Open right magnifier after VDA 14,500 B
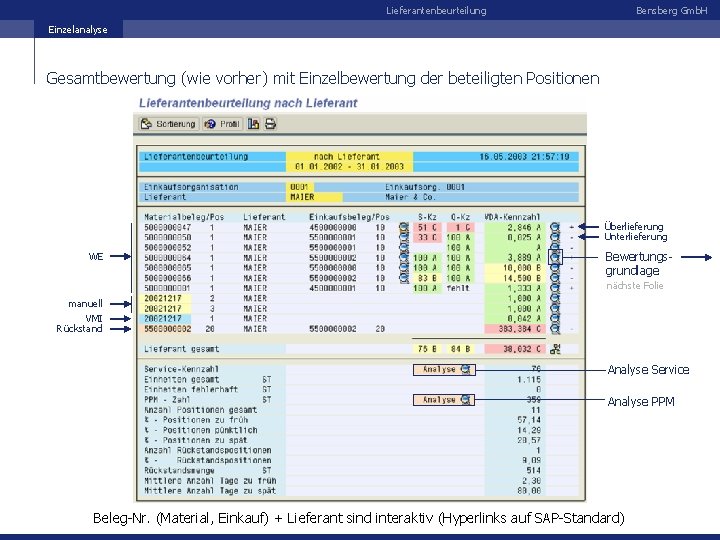This screenshot has height=540, width=720. 555,278
